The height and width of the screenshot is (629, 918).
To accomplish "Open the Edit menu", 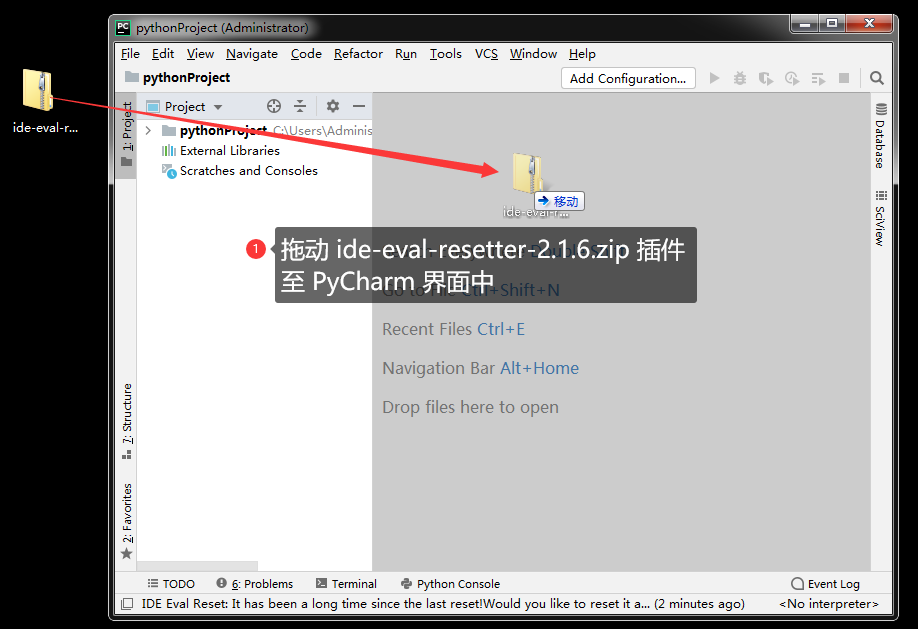I will coord(163,54).
